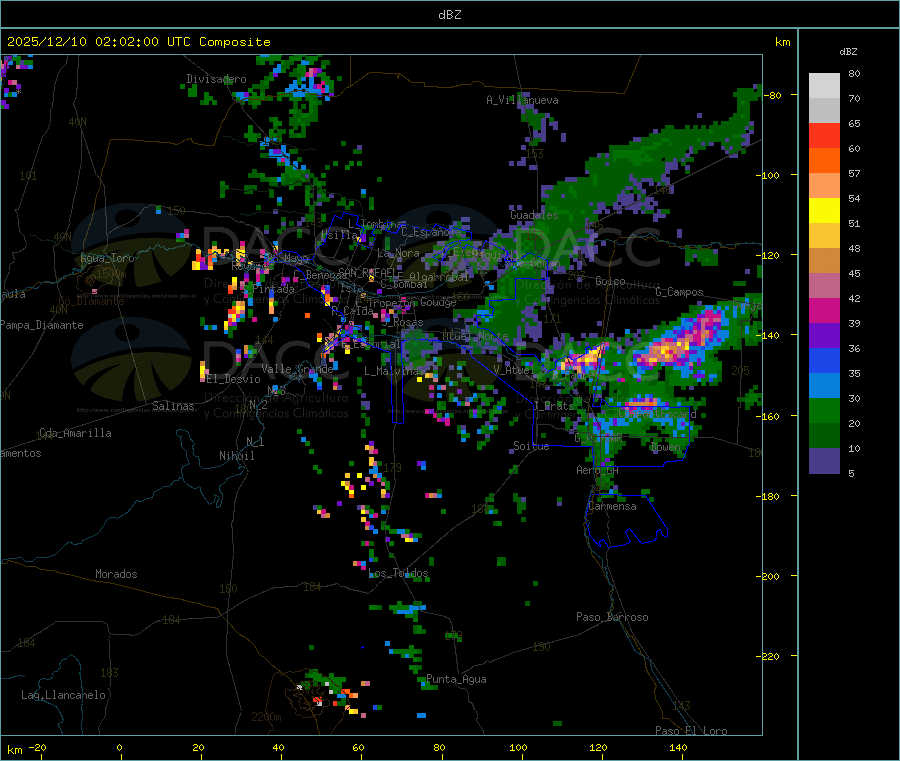Click the x-axis tick label '-20'
900x761 pixels.
pyautogui.click(x=37, y=747)
